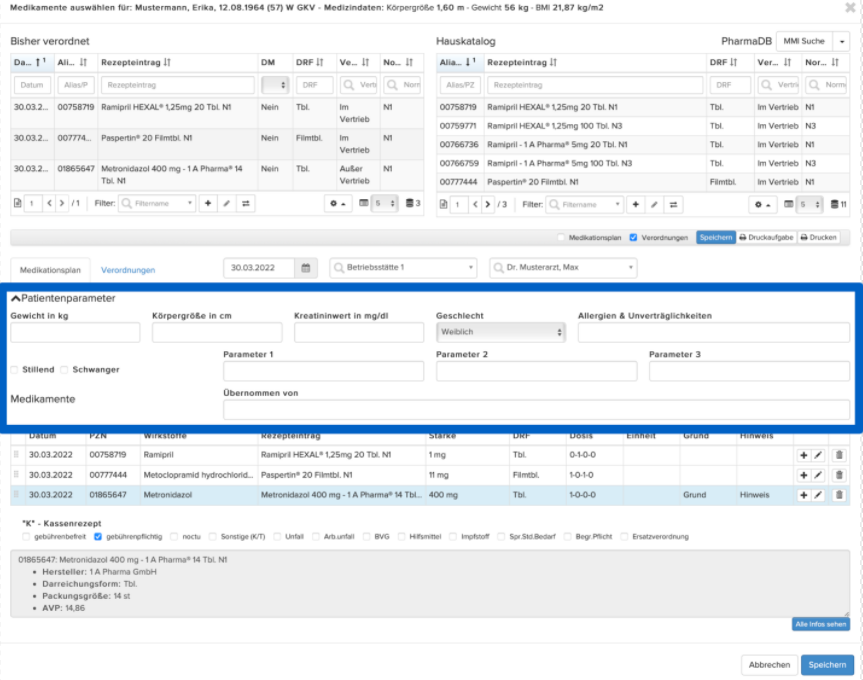The width and height of the screenshot is (863, 680).
Task: Check the Schwanger checkbox
Action: click(x=64, y=370)
